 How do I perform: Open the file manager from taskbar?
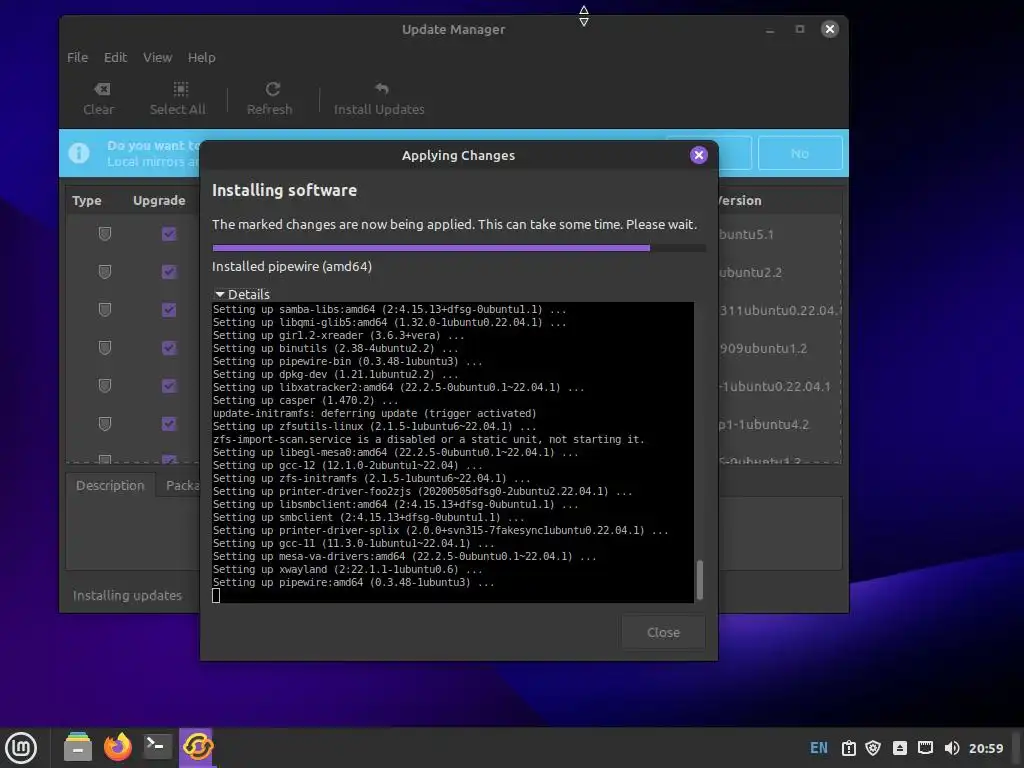coord(78,746)
